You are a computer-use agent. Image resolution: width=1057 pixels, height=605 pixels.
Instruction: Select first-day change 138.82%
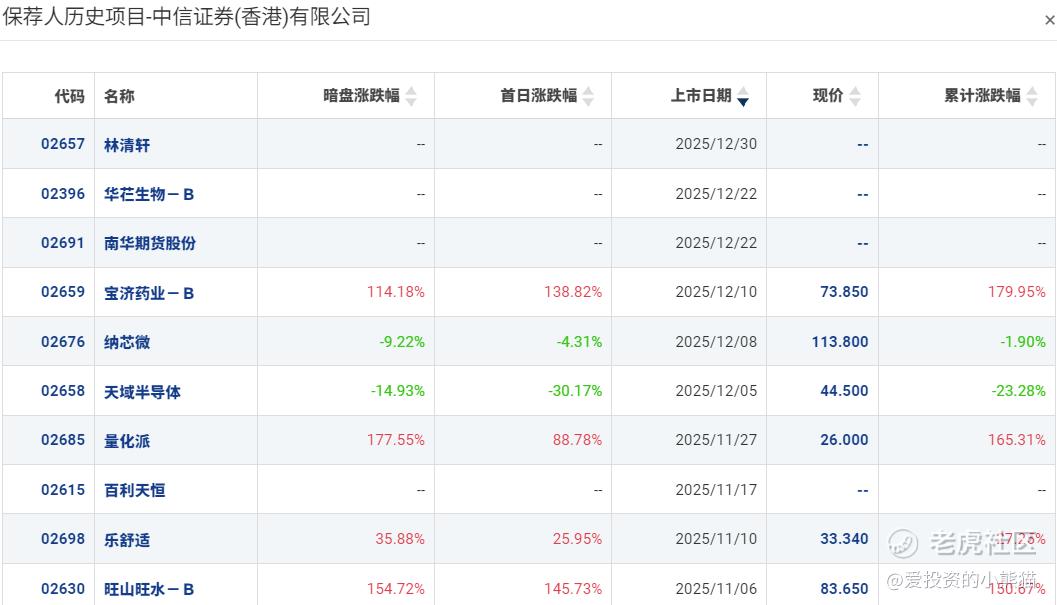pyautogui.click(x=573, y=291)
